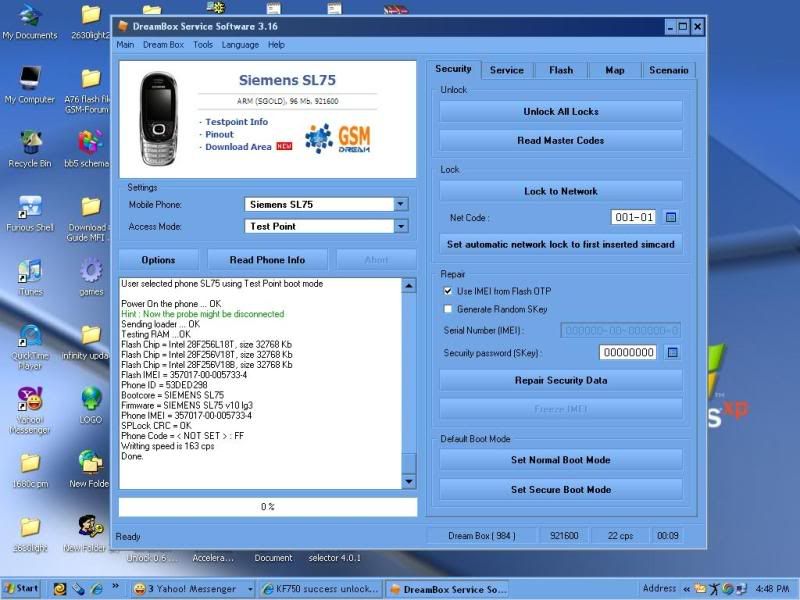The height and width of the screenshot is (600, 800).
Task: Click the taskbar clock 4:48 PM
Action: click(772, 589)
